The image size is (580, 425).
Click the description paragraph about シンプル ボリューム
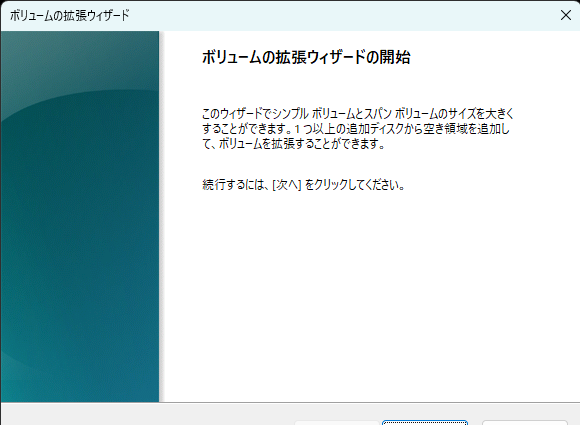pyautogui.click(x=358, y=128)
